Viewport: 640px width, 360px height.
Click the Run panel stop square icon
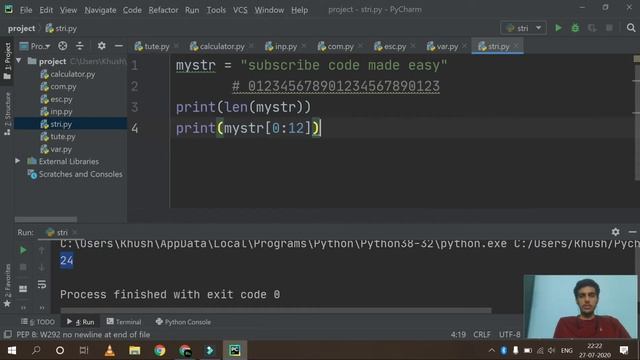(23, 267)
